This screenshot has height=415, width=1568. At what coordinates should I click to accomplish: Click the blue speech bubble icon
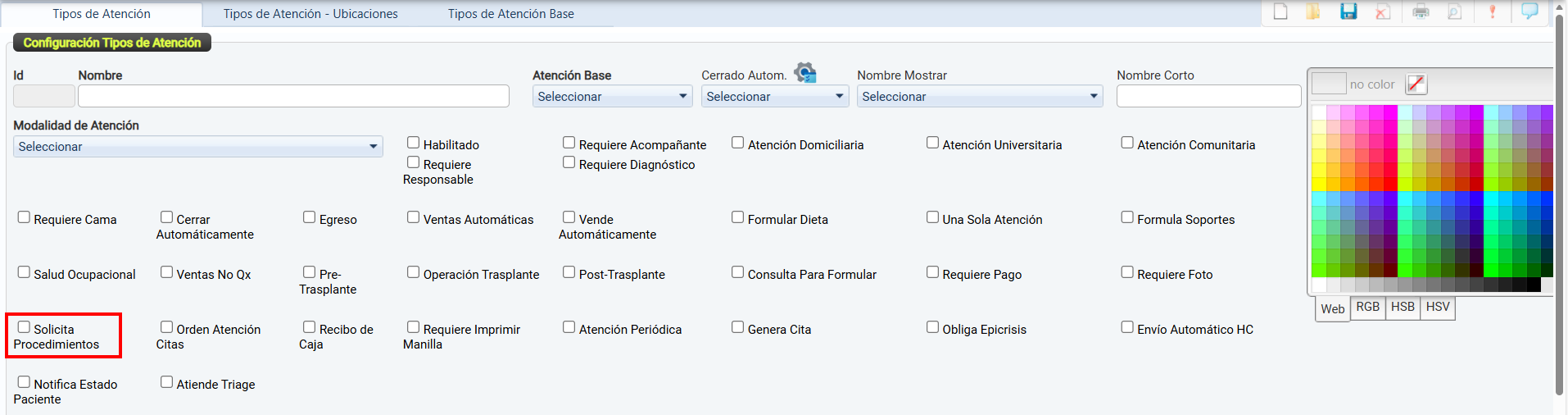coord(1529,11)
